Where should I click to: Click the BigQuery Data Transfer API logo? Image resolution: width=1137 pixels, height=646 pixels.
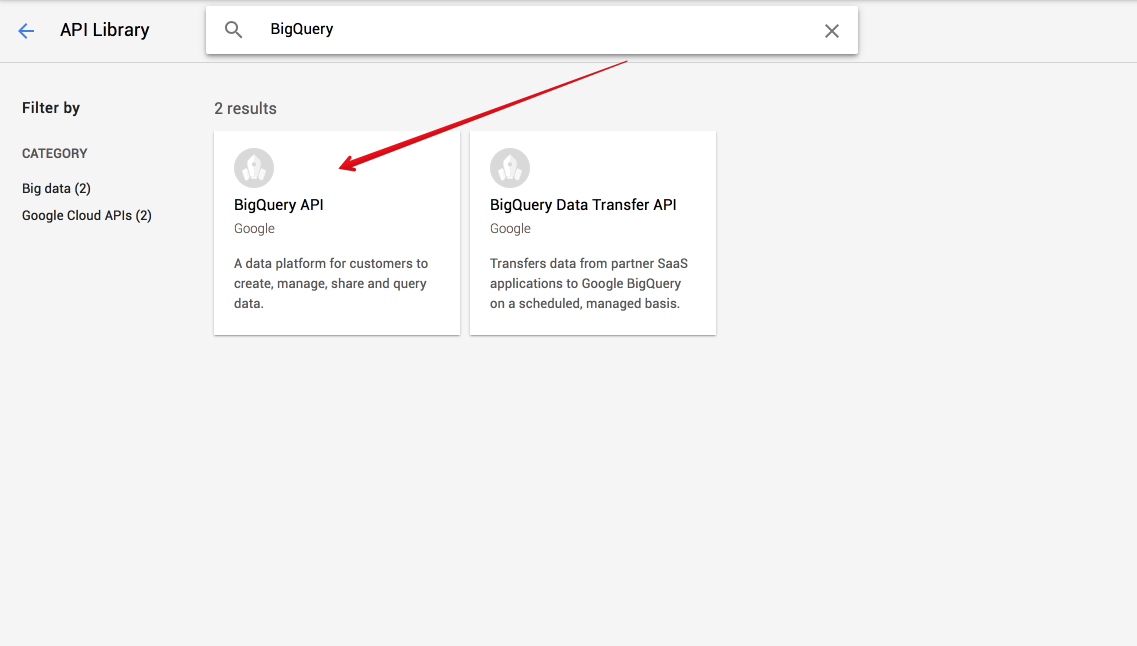[510, 167]
